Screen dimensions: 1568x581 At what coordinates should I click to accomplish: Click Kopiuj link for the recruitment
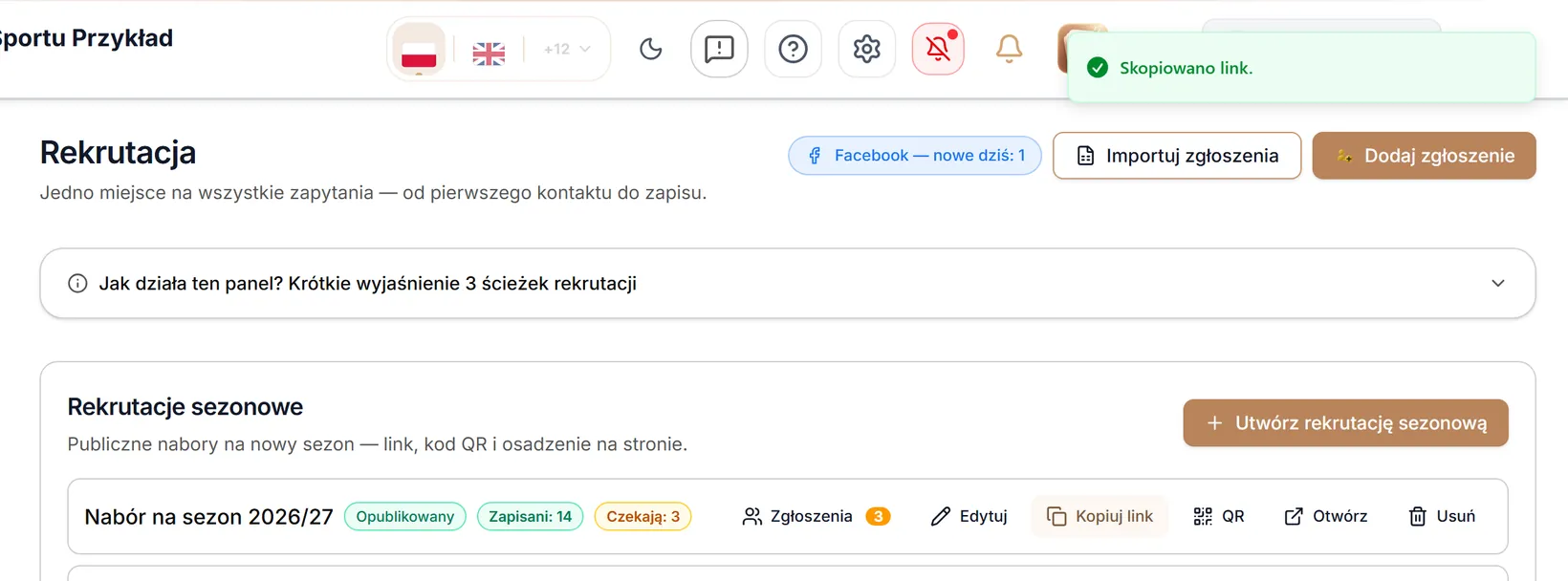[1100, 516]
